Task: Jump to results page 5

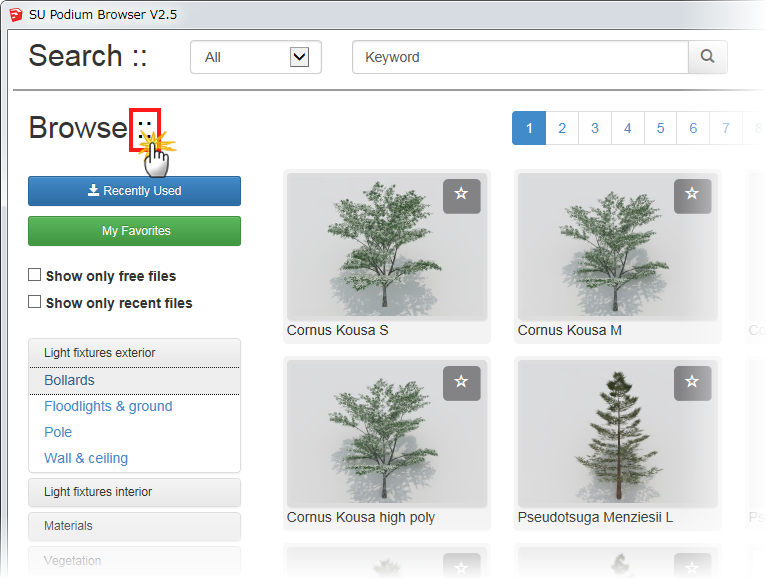Action: 660,128
